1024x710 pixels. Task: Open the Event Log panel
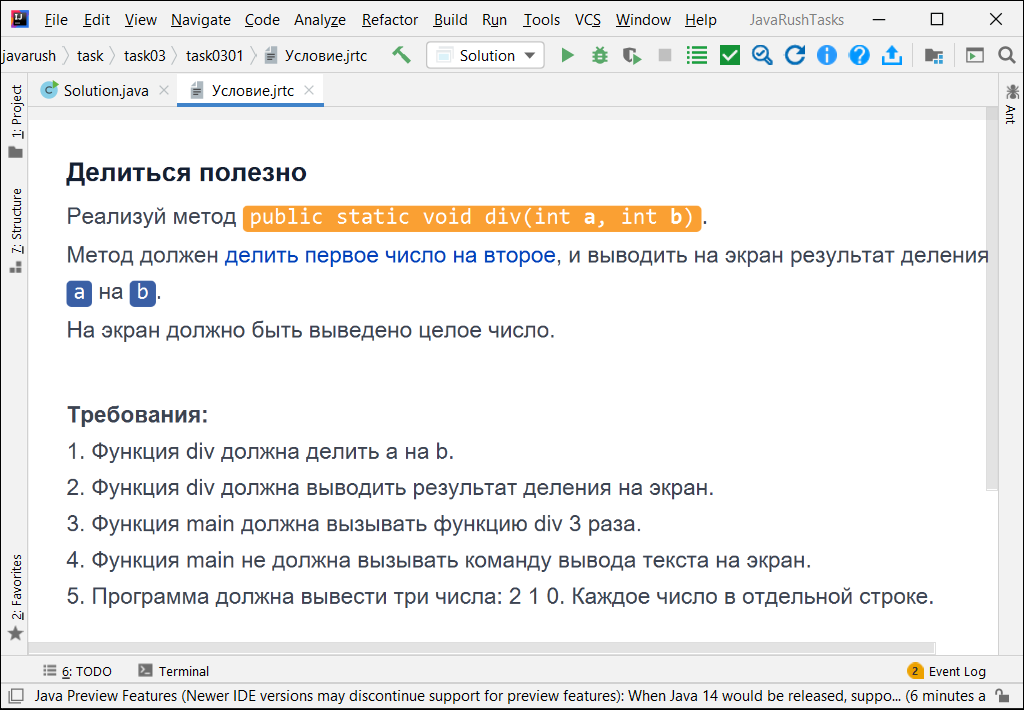[946, 671]
